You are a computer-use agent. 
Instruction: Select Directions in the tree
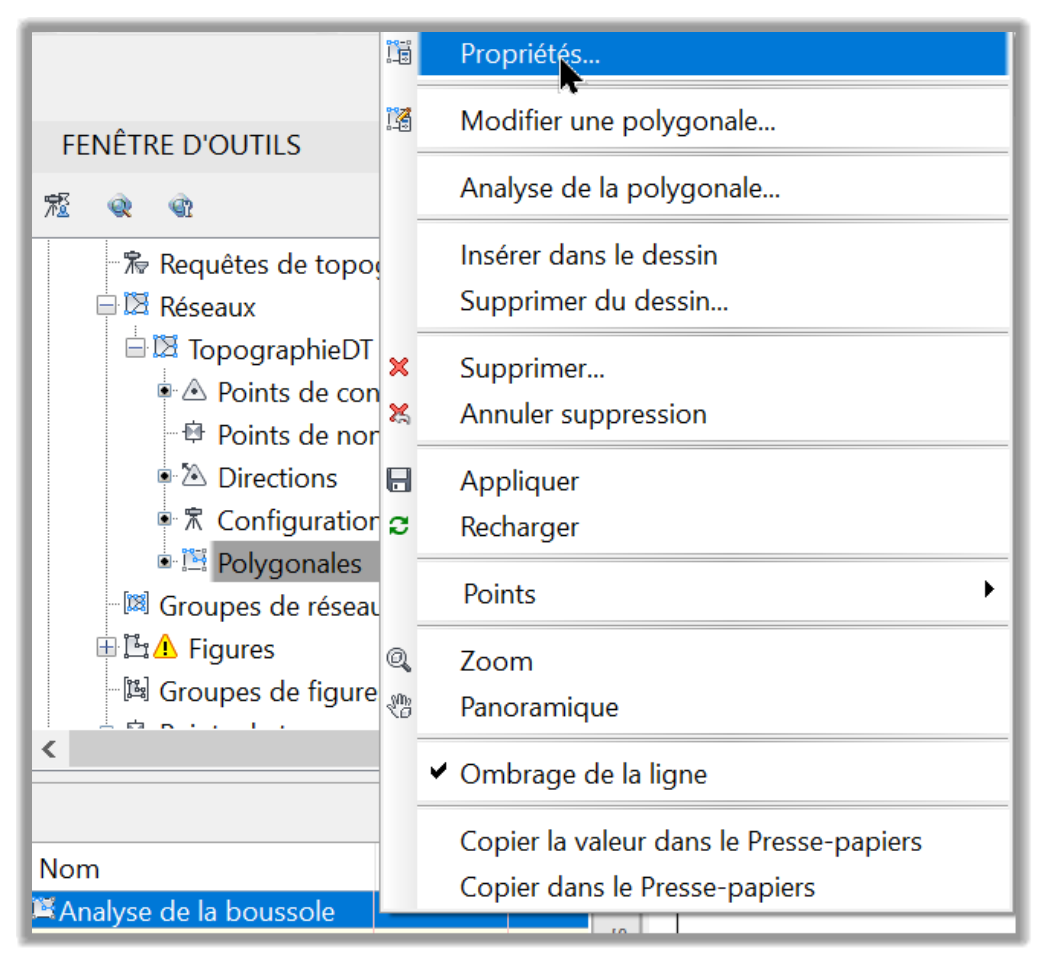click(277, 478)
